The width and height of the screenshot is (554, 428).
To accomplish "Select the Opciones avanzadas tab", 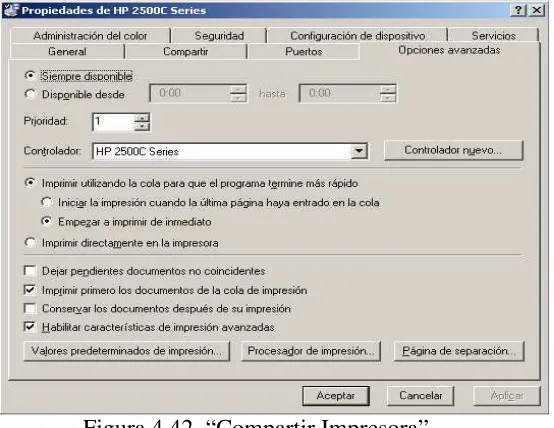I will pos(449,50).
